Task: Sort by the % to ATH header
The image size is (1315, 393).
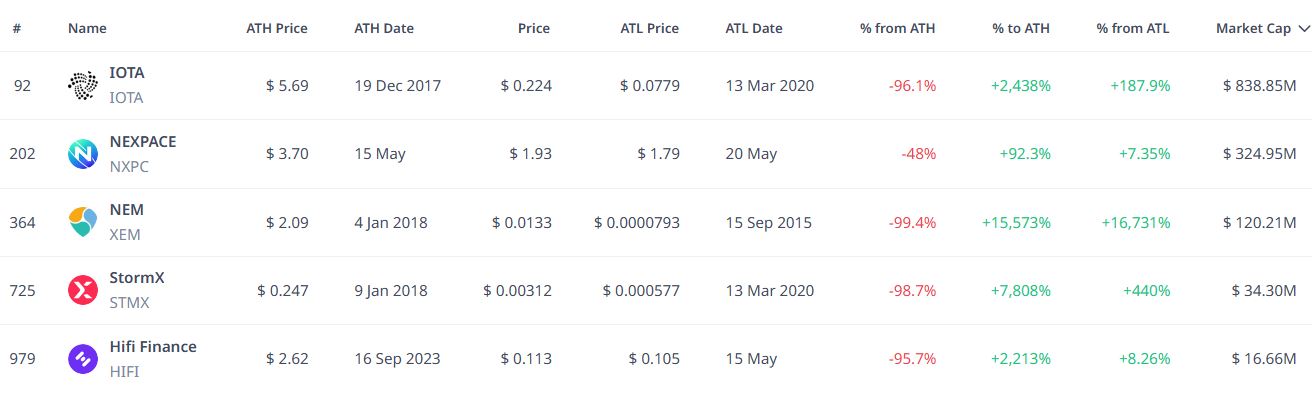Action: pyautogui.click(x=1021, y=29)
